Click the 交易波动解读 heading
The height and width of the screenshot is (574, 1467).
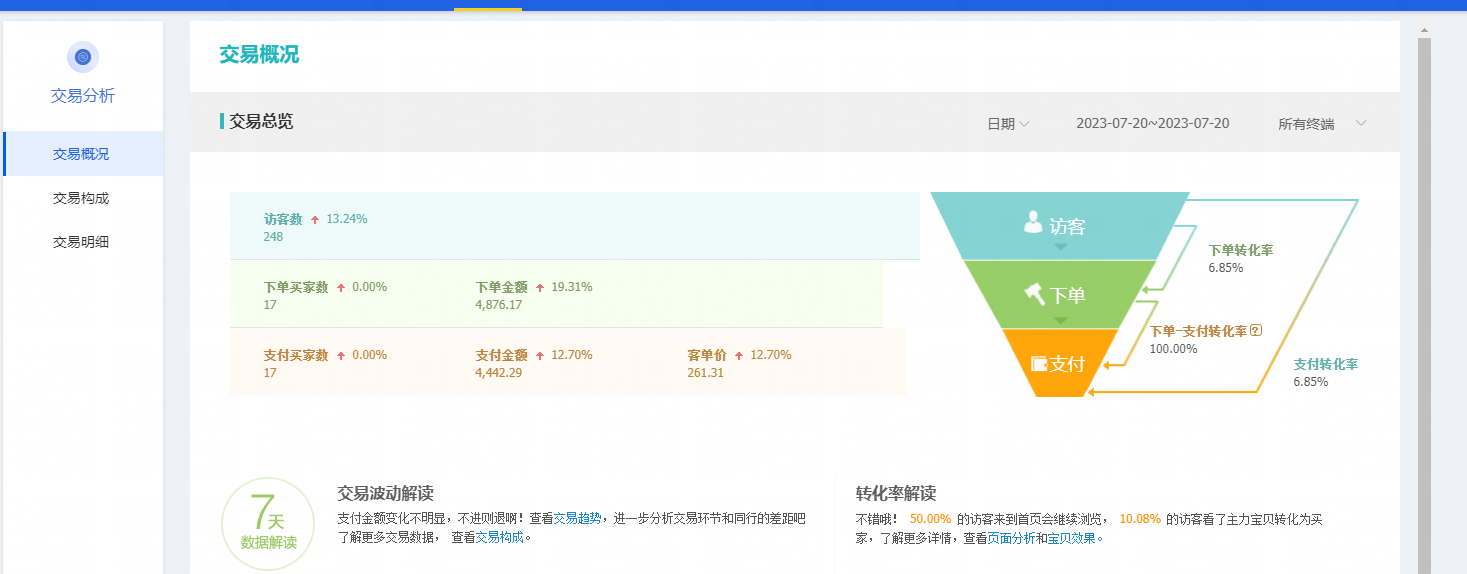(x=386, y=494)
